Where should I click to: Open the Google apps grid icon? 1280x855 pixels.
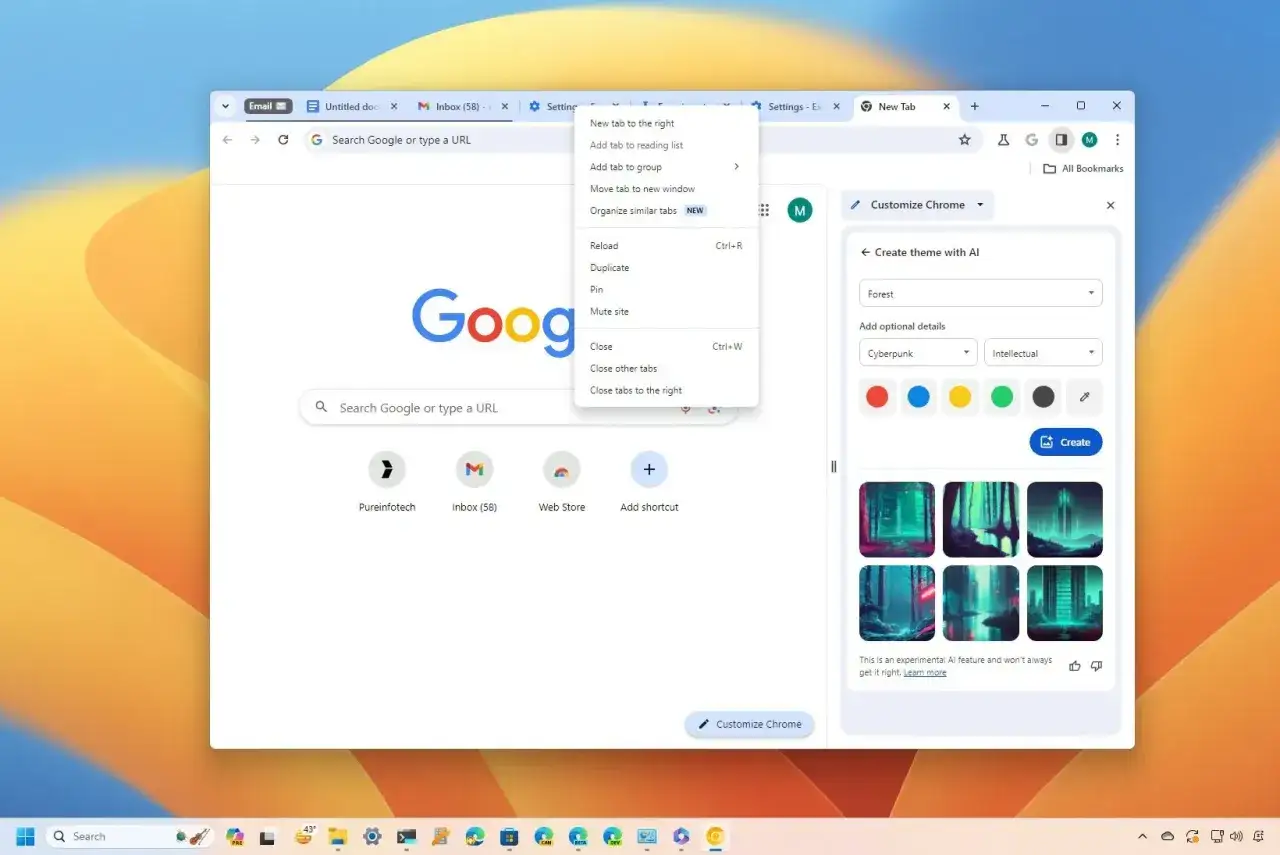764,210
